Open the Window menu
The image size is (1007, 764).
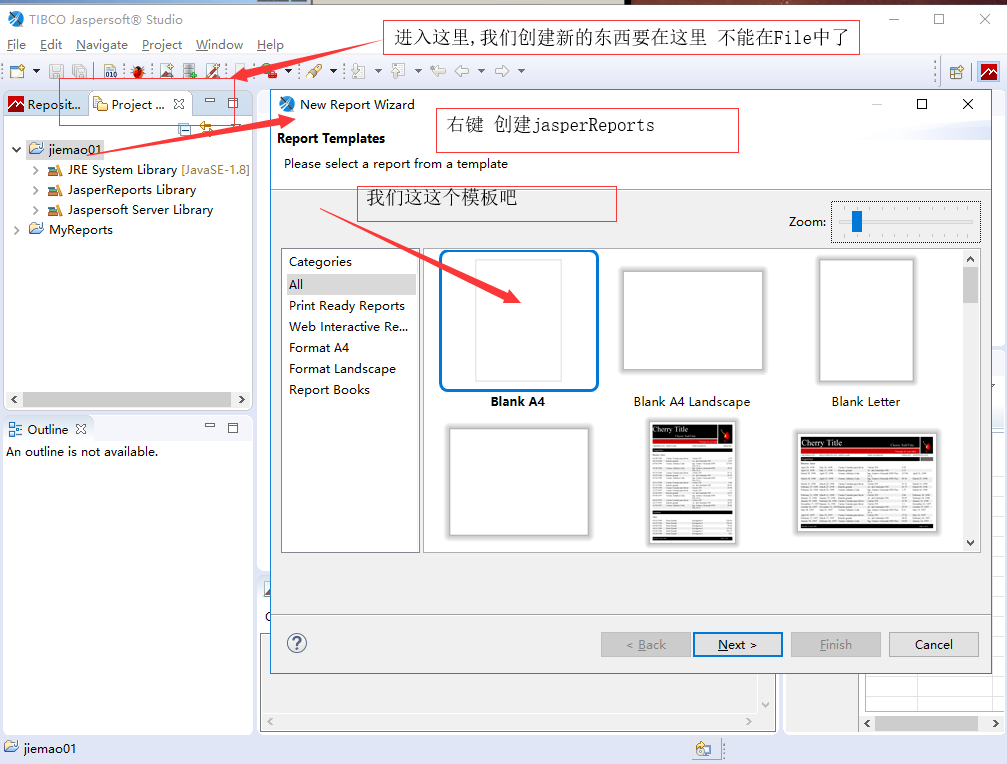pos(219,45)
